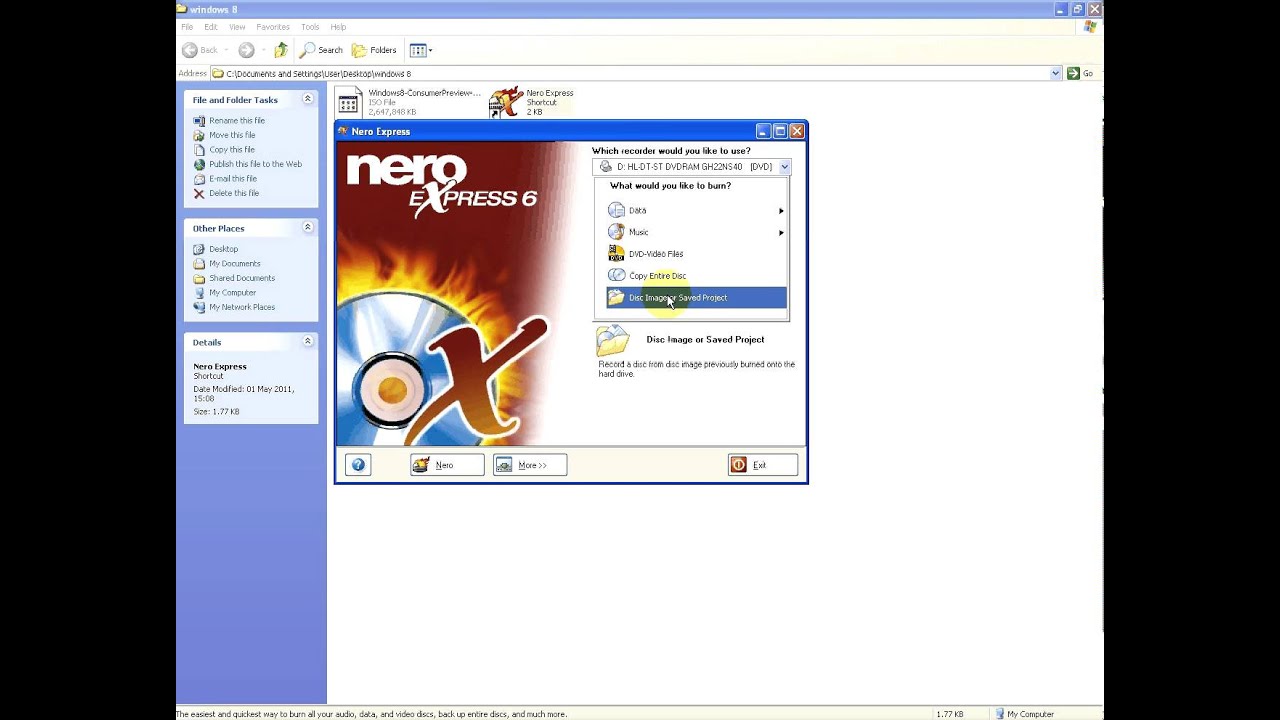Open My Documents from Other Places

pos(235,264)
